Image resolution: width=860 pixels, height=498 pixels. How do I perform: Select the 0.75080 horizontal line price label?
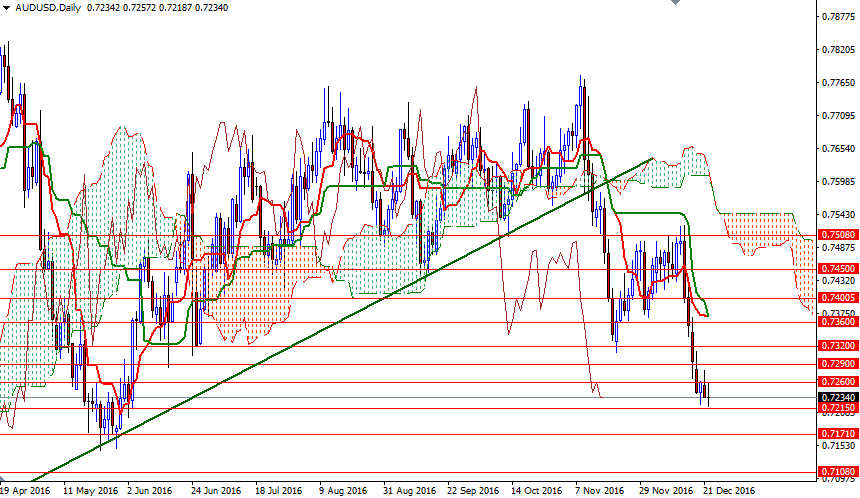[x=839, y=235]
